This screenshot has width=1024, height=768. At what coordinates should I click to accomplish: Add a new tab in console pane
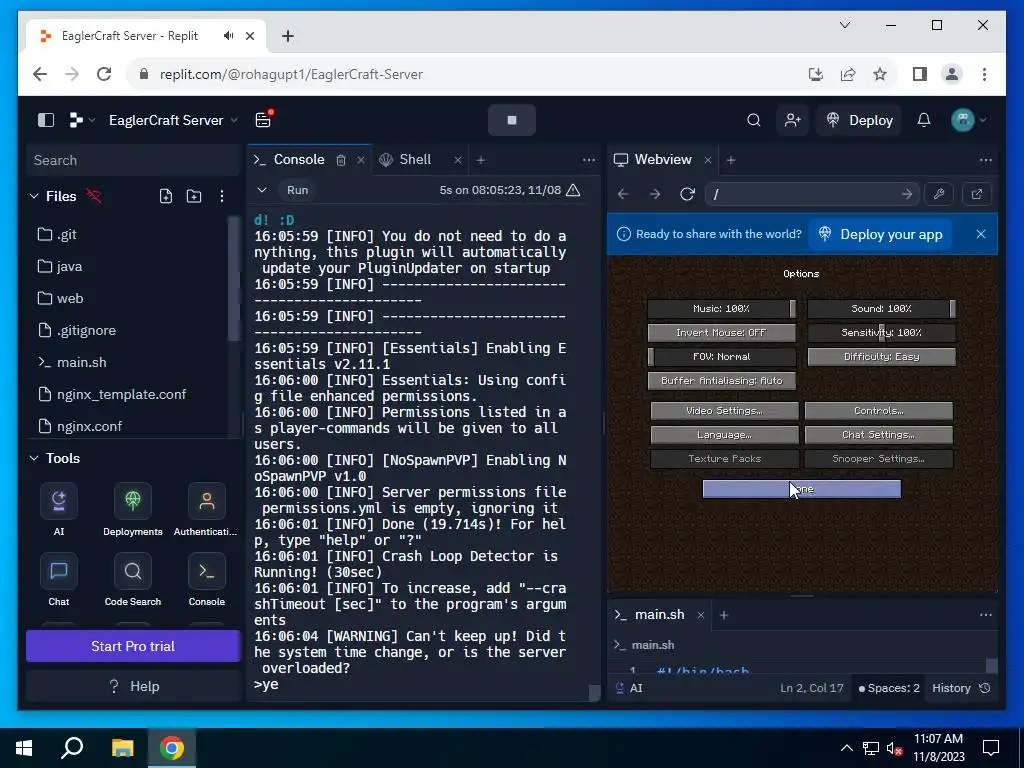pyautogui.click(x=481, y=160)
